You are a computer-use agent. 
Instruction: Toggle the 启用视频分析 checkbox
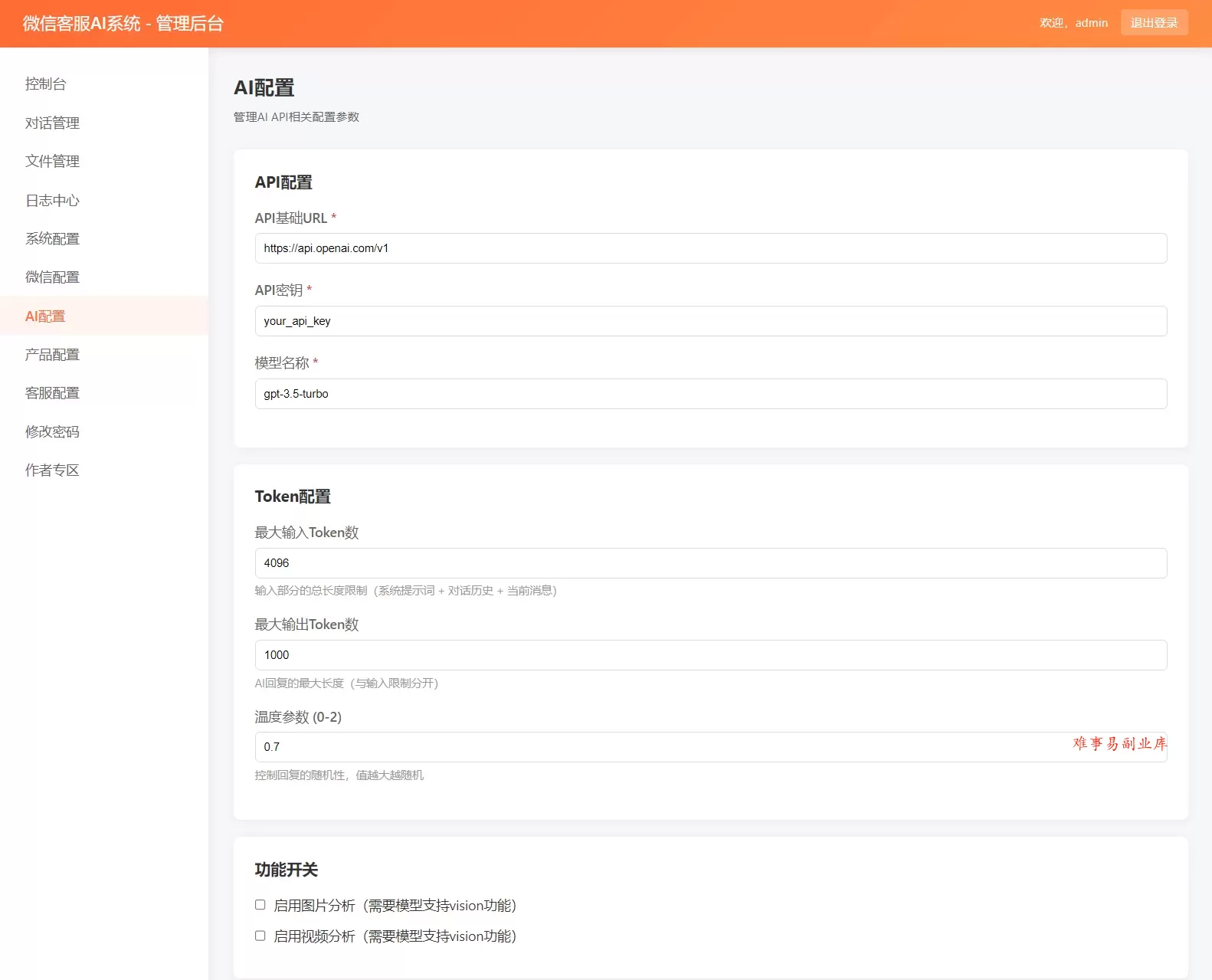tap(260, 936)
